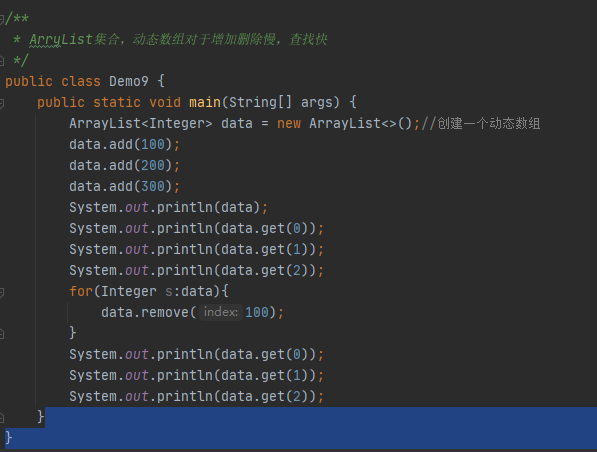Click the value 100 inside data.remove
This screenshot has height=452, width=597.
click(257, 312)
